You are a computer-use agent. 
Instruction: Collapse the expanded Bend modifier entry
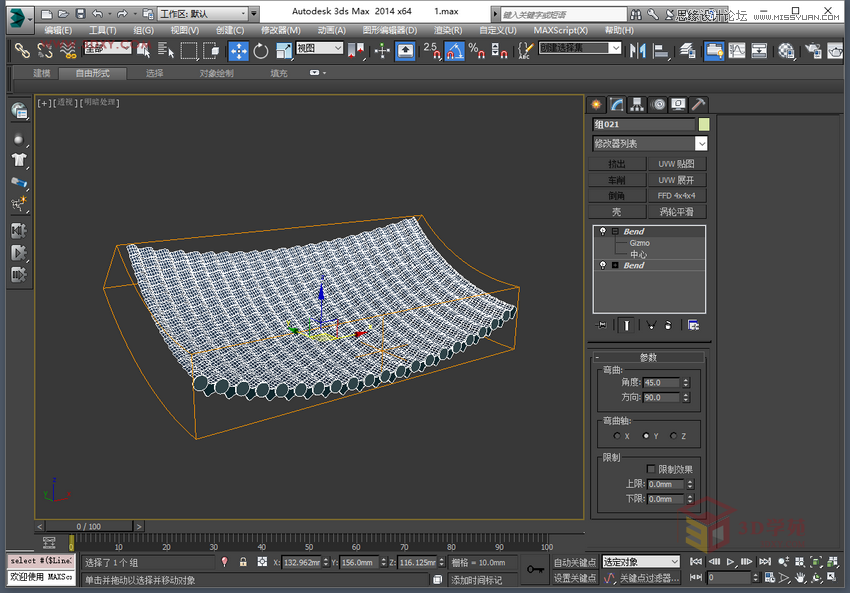pyautogui.click(x=613, y=231)
